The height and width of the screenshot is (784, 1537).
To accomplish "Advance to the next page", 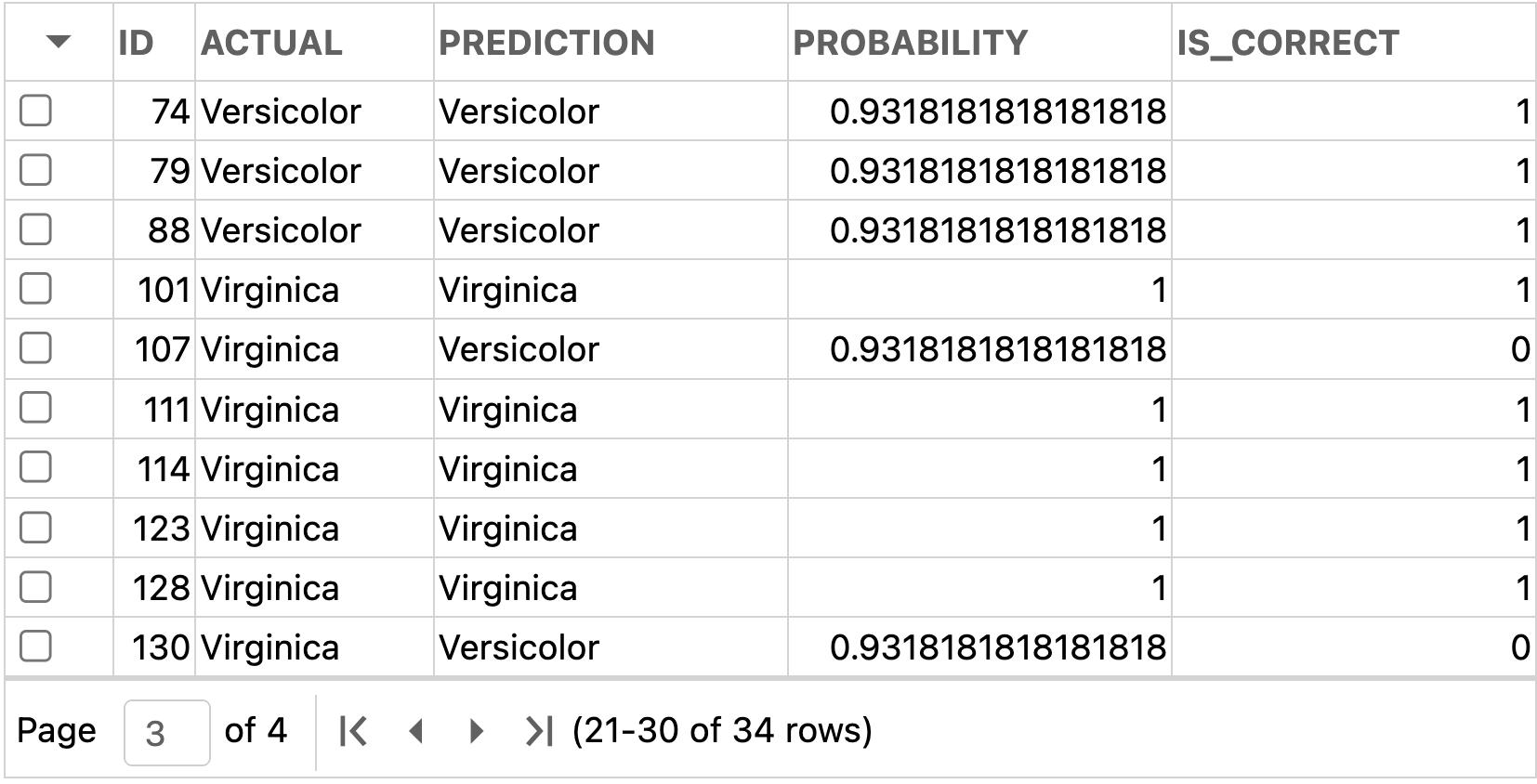I will click(477, 732).
